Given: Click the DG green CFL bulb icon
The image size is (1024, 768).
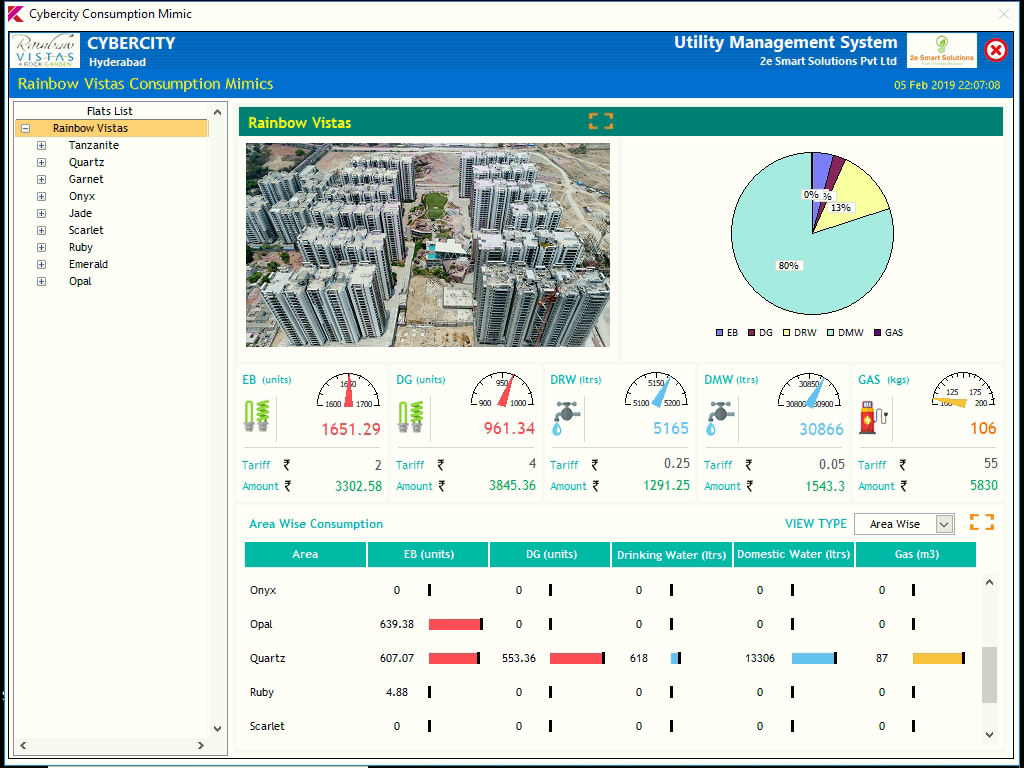Looking at the screenshot, I should [x=411, y=416].
